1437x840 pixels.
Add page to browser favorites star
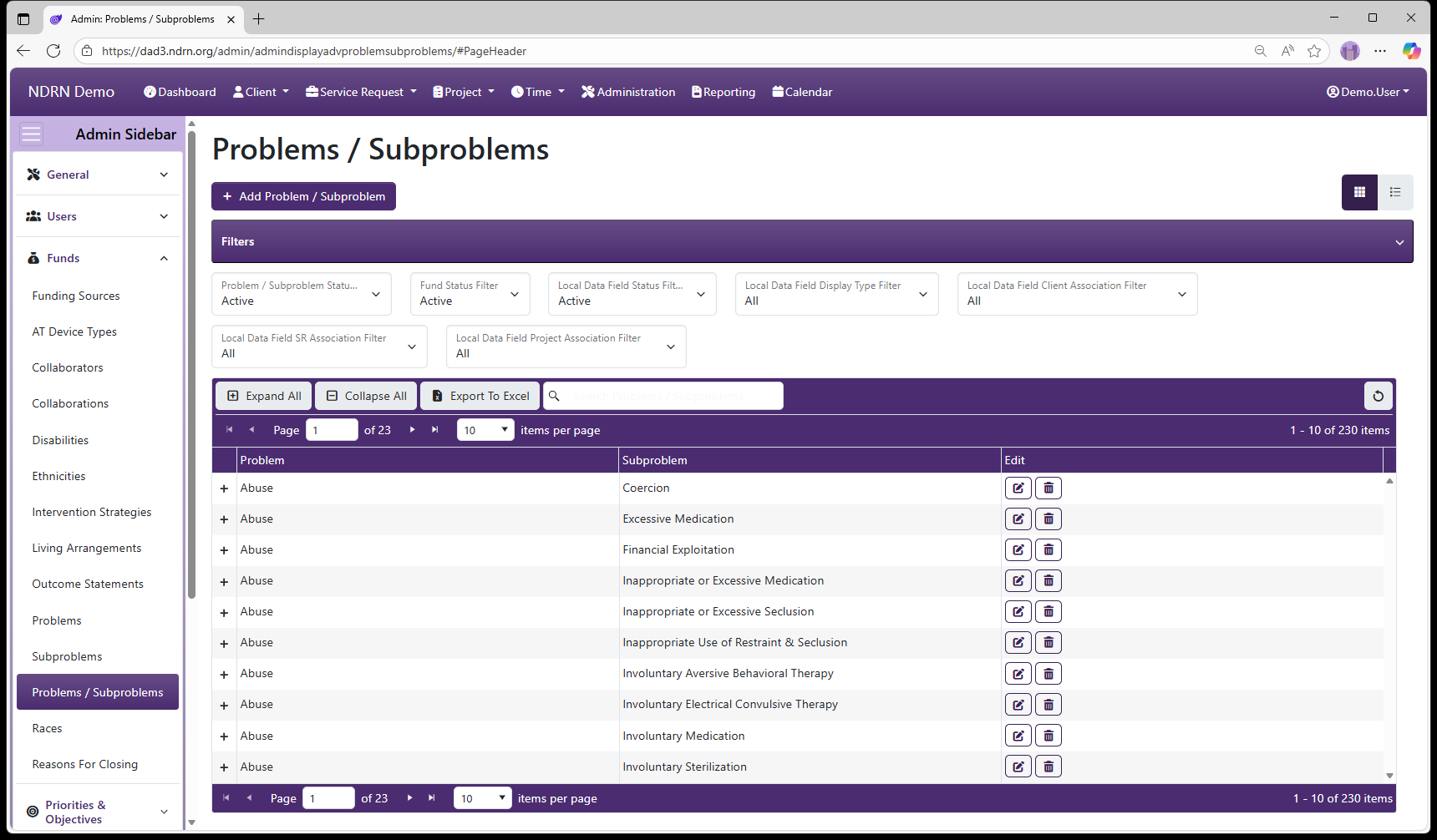pyautogui.click(x=1314, y=51)
